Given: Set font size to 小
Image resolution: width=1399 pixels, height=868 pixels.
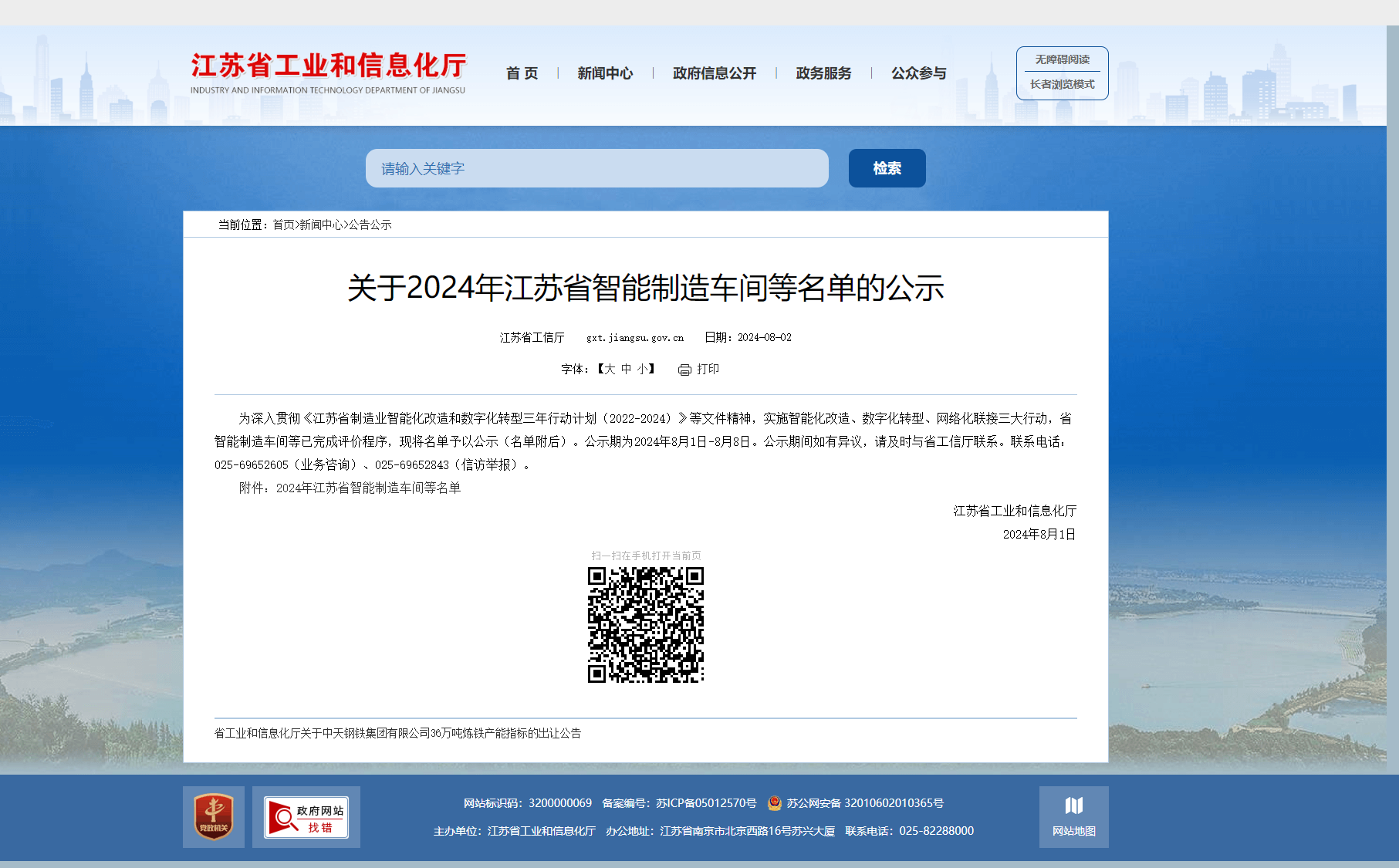Looking at the screenshot, I should 642,369.
